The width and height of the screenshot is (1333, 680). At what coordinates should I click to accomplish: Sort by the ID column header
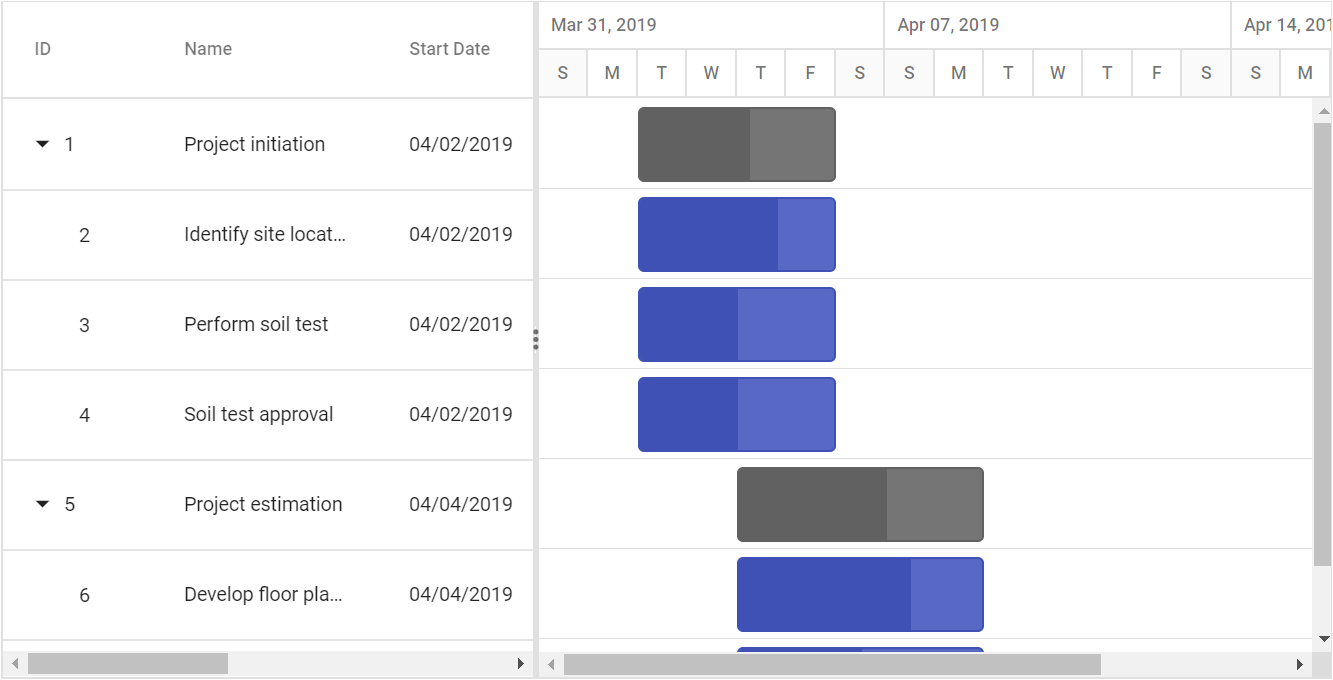pyautogui.click(x=43, y=49)
